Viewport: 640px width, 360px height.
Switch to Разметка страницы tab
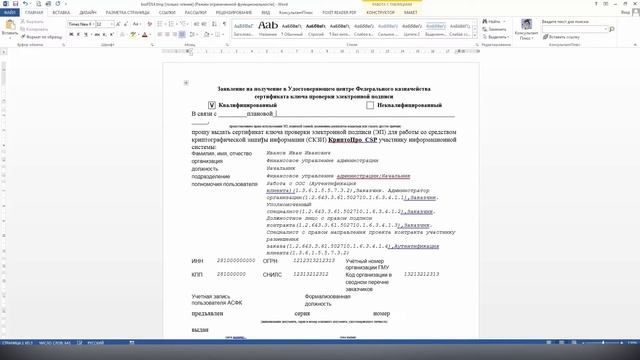127,13
